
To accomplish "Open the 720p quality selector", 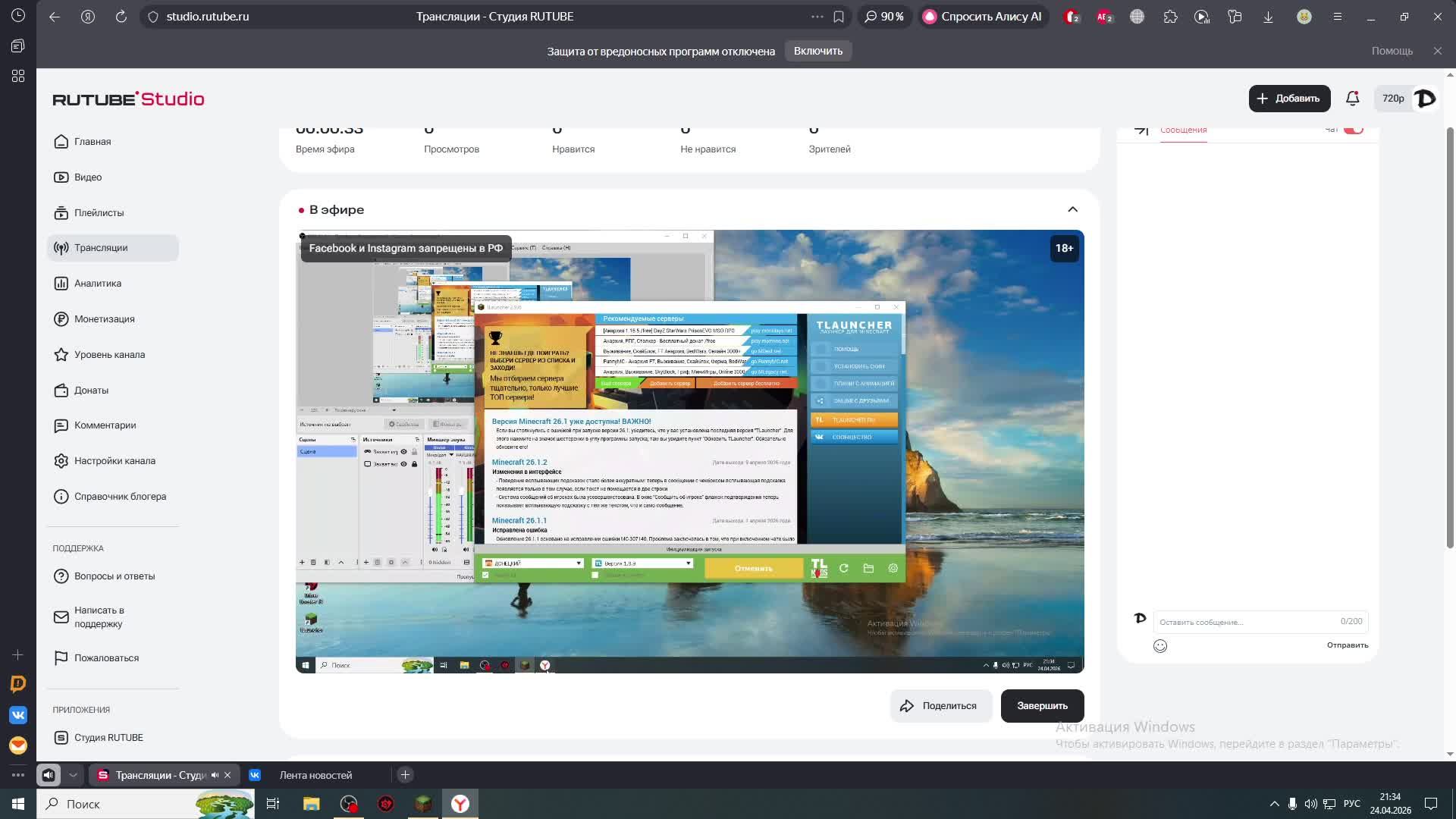I will (1392, 99).
